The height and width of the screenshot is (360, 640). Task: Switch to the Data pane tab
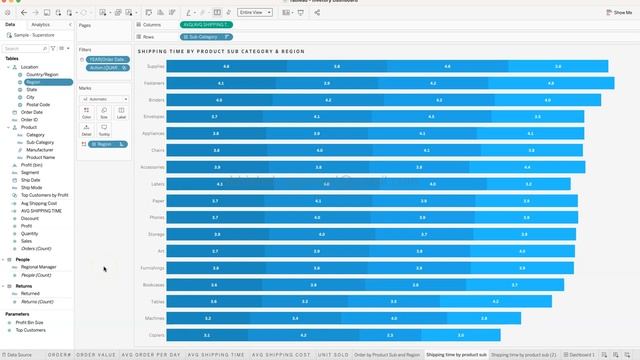(10, 25)
